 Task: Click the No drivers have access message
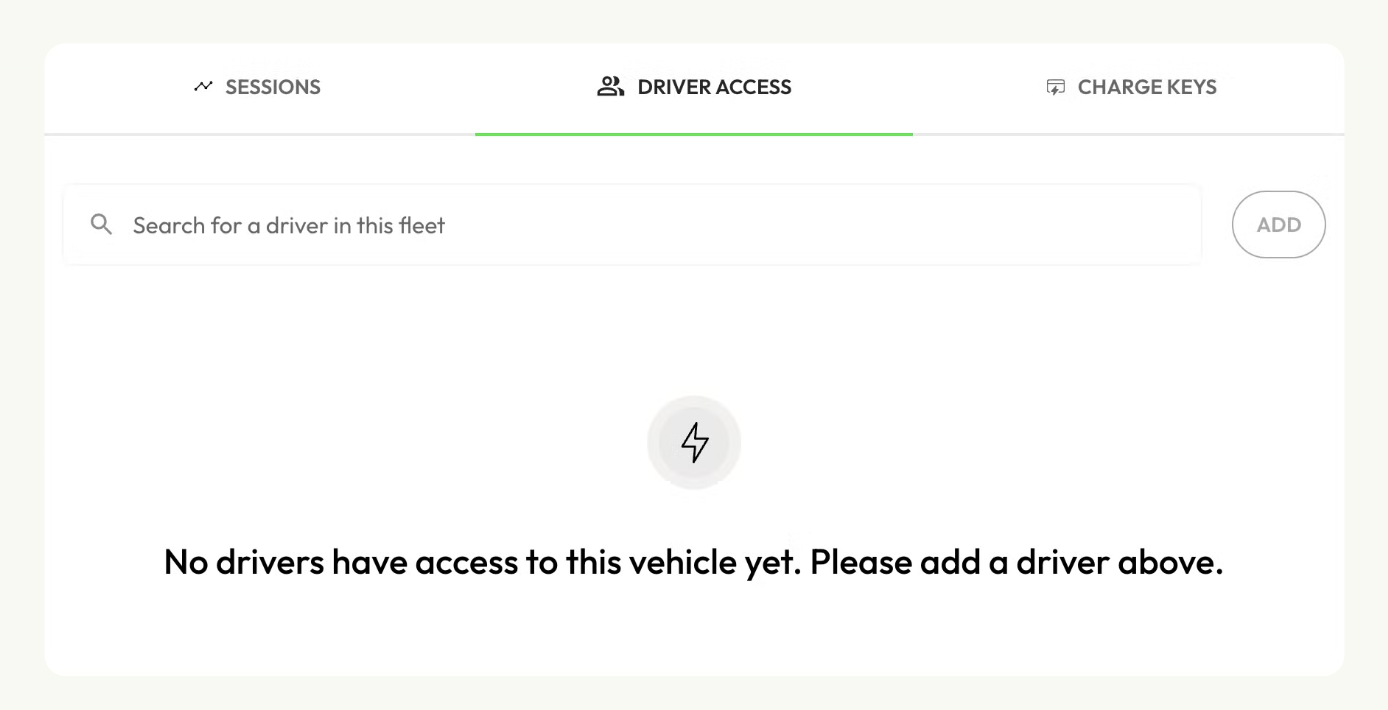(x=693, y=562)
